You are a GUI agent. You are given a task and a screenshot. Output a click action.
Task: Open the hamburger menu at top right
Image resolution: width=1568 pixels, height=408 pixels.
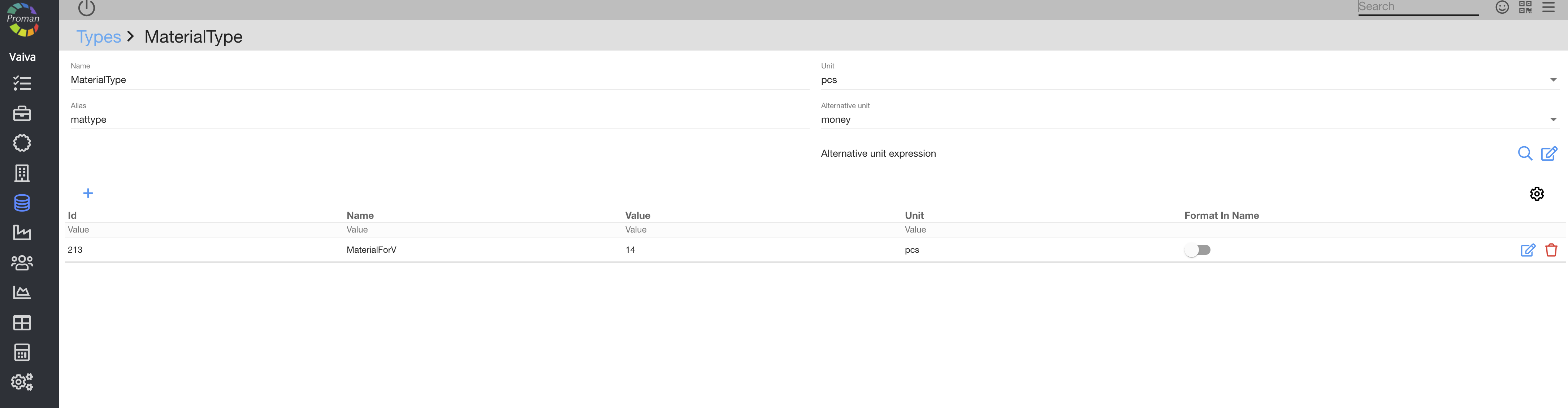[1548, 7]
